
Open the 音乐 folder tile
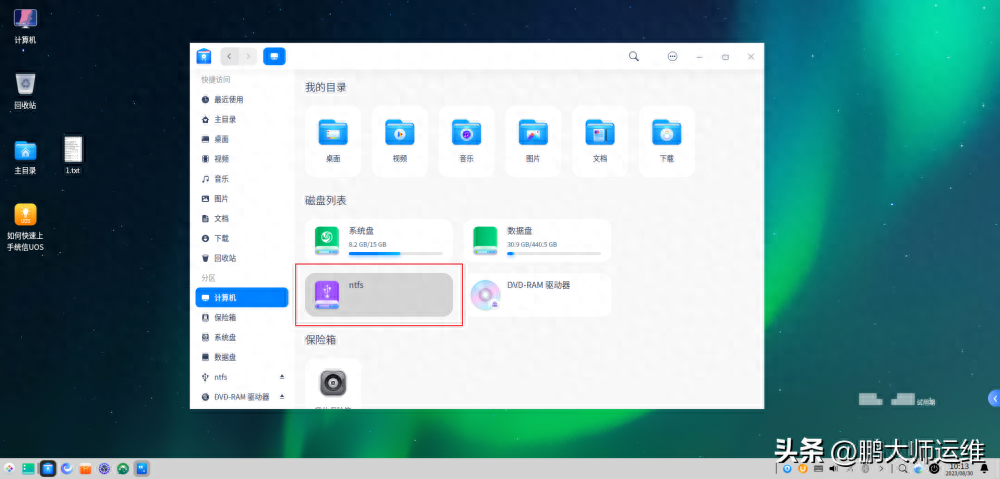point(466,141)
